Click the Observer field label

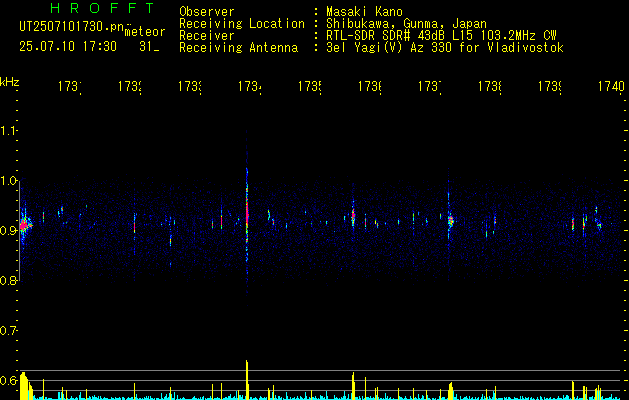[207, 12]
